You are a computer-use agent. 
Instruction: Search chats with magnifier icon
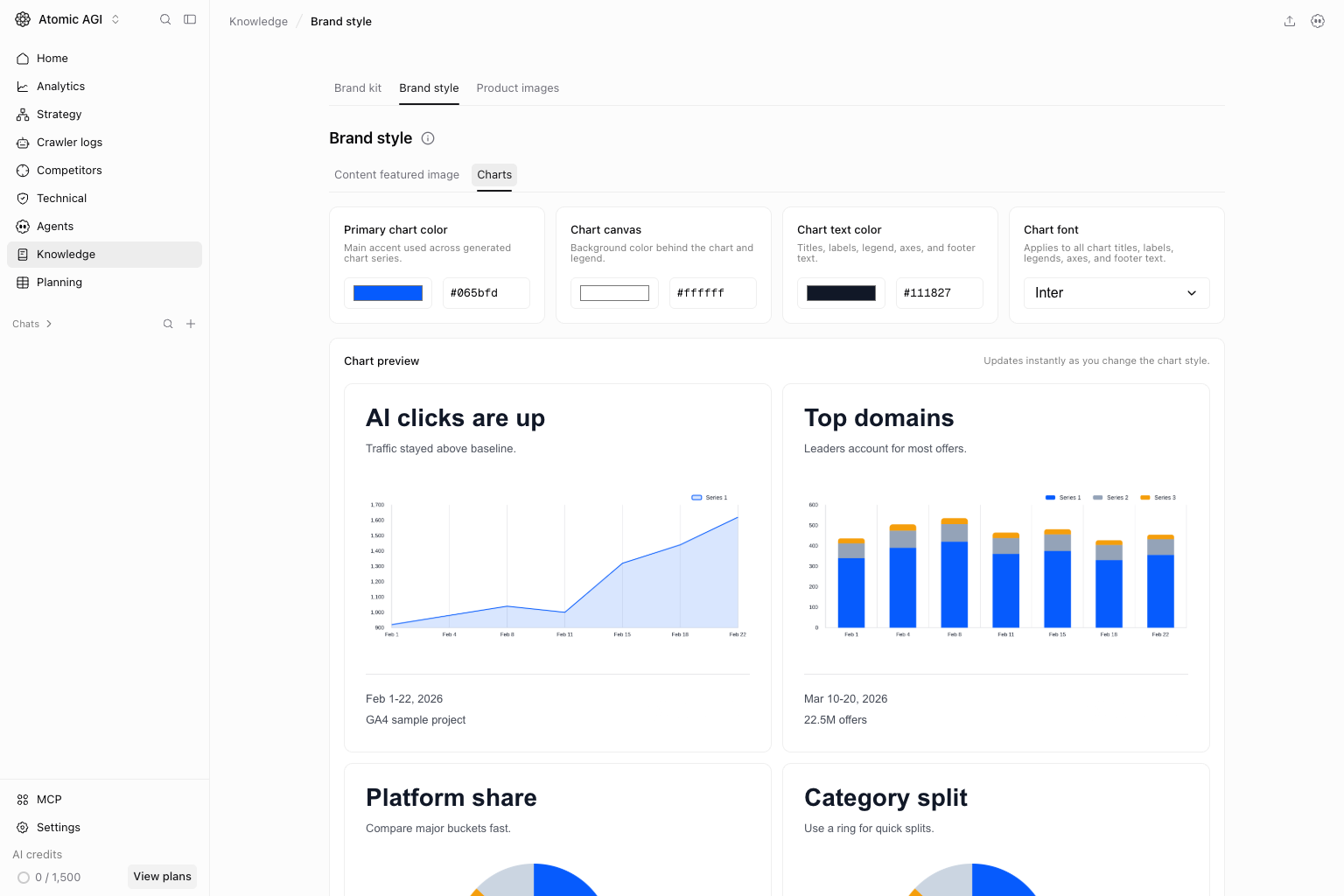pyautogui.click(x=168, y=324)
